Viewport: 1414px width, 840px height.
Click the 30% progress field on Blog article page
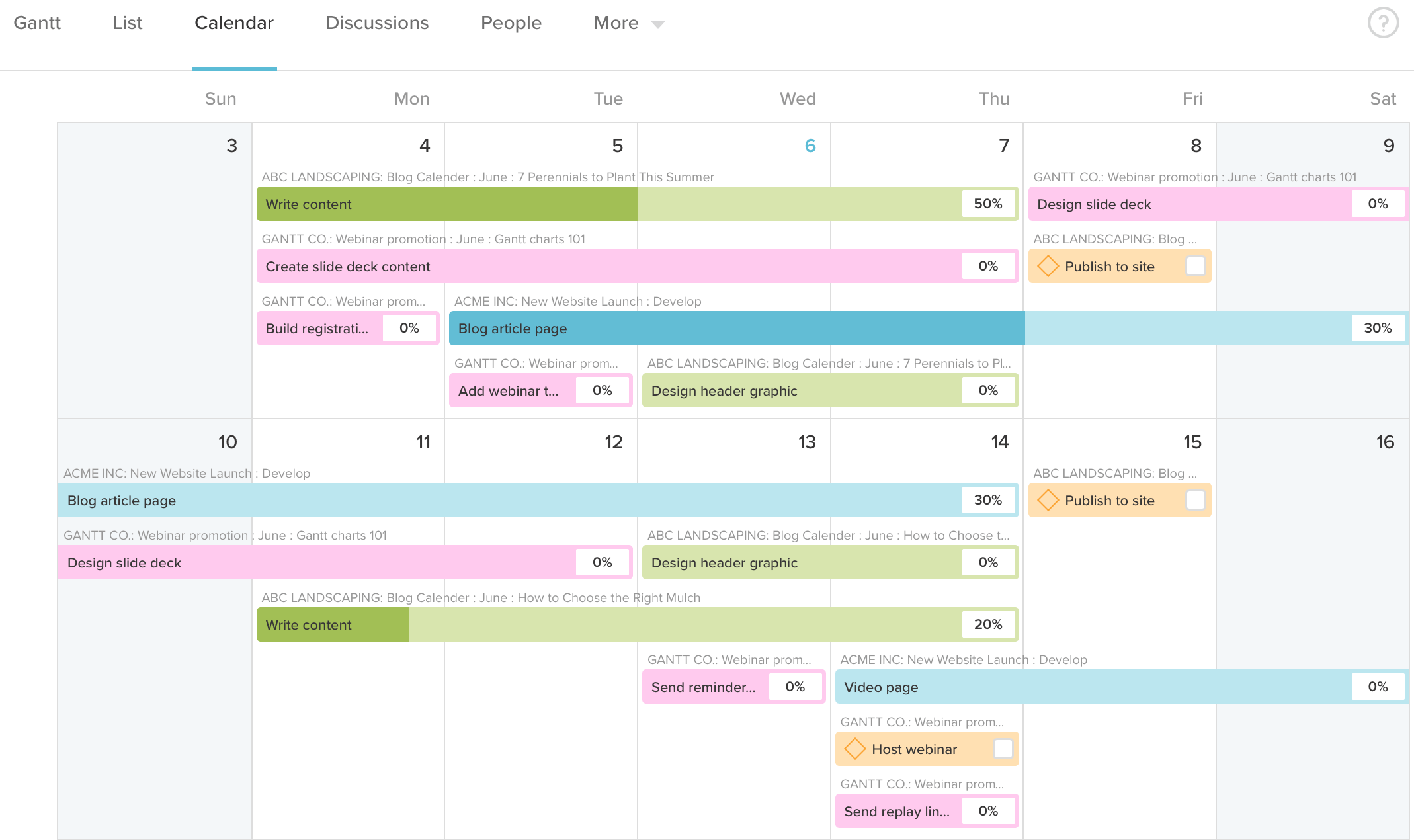coord(987,500)
